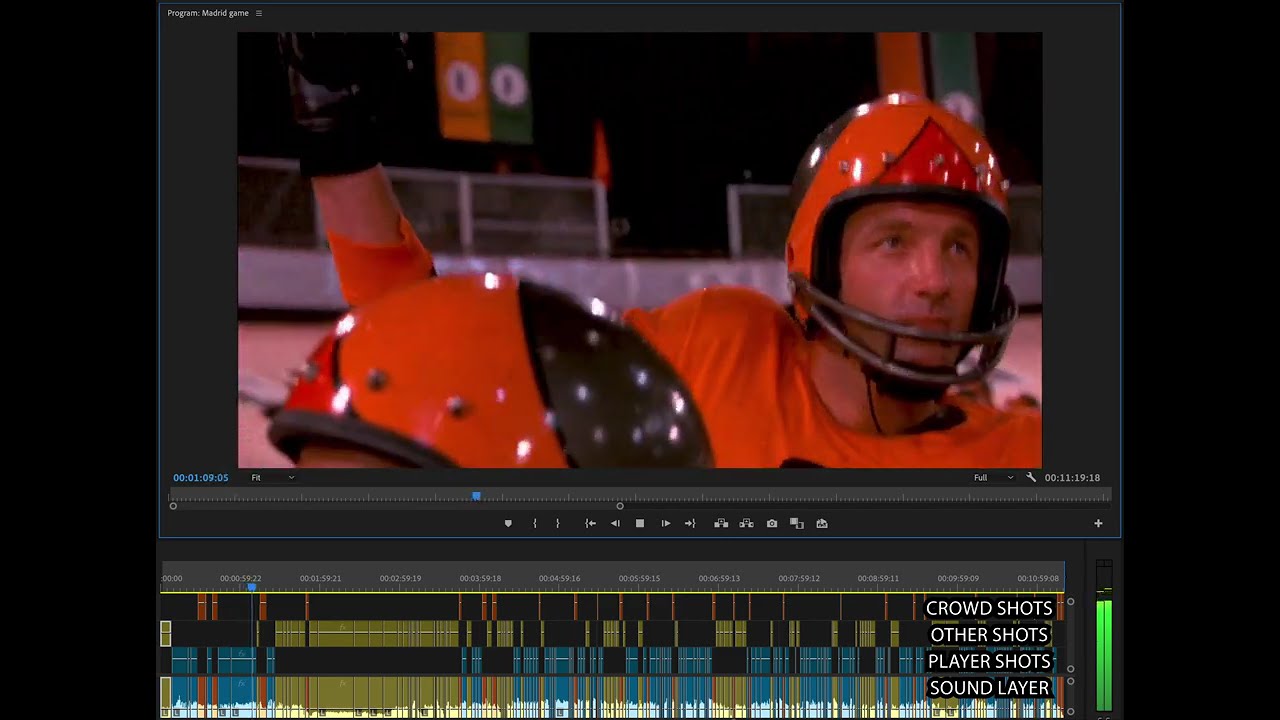Click 00:07:59:12 on the timeline ruler
This screenshot has height=720, width=1280.
799,578
